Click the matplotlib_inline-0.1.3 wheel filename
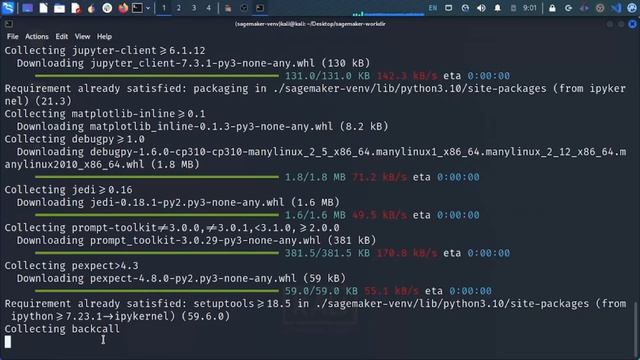Image resolution: width=640 pixels, height=360 pixels. 211,127
